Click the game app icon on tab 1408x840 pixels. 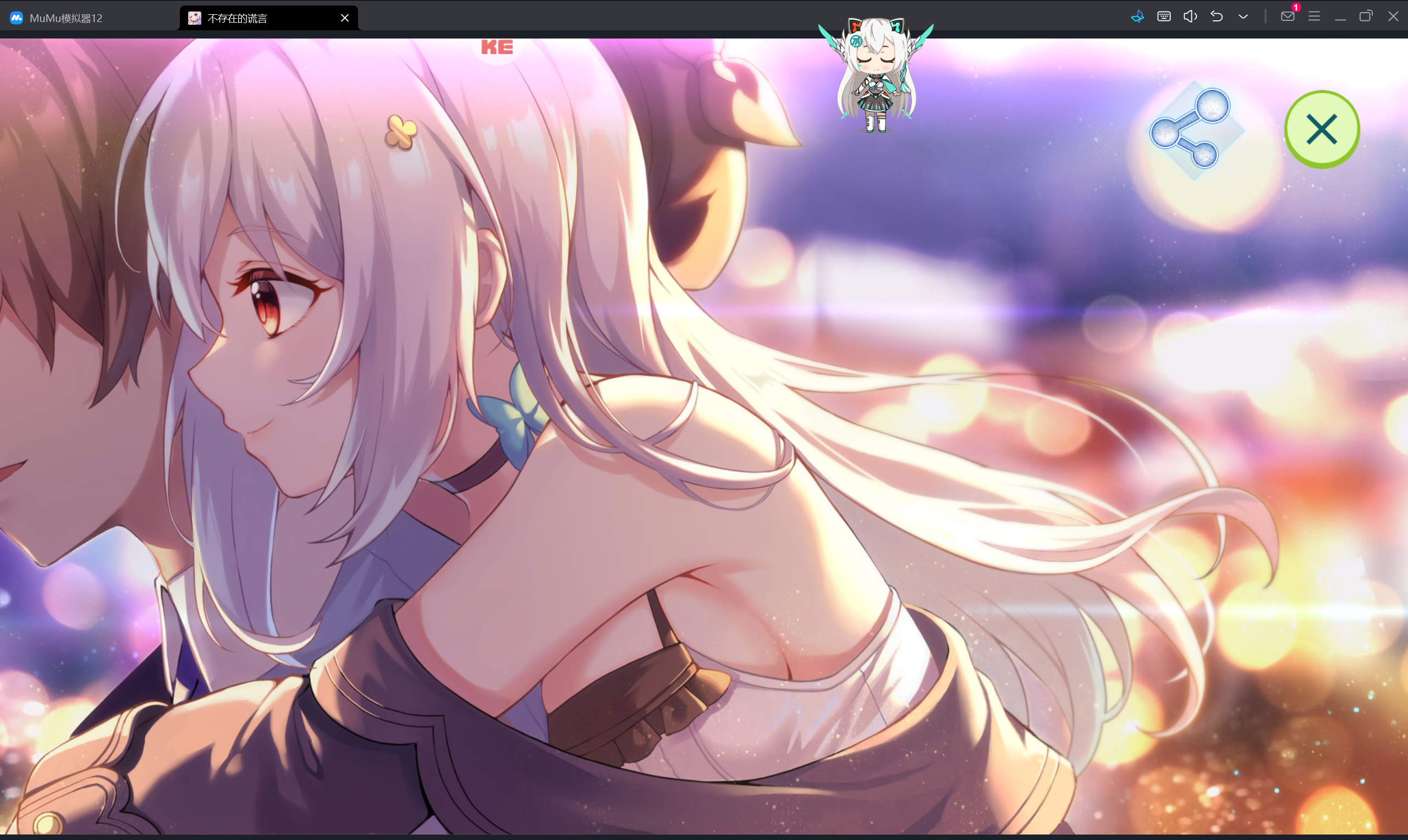(194, 18)
